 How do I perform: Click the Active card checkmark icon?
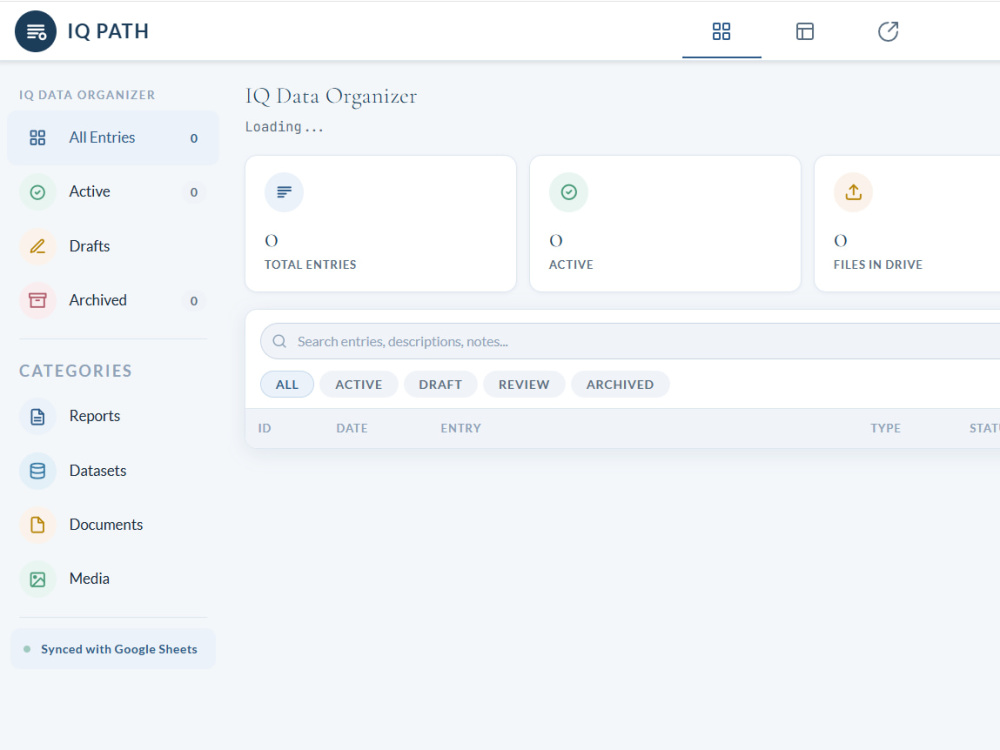(568, 192)
